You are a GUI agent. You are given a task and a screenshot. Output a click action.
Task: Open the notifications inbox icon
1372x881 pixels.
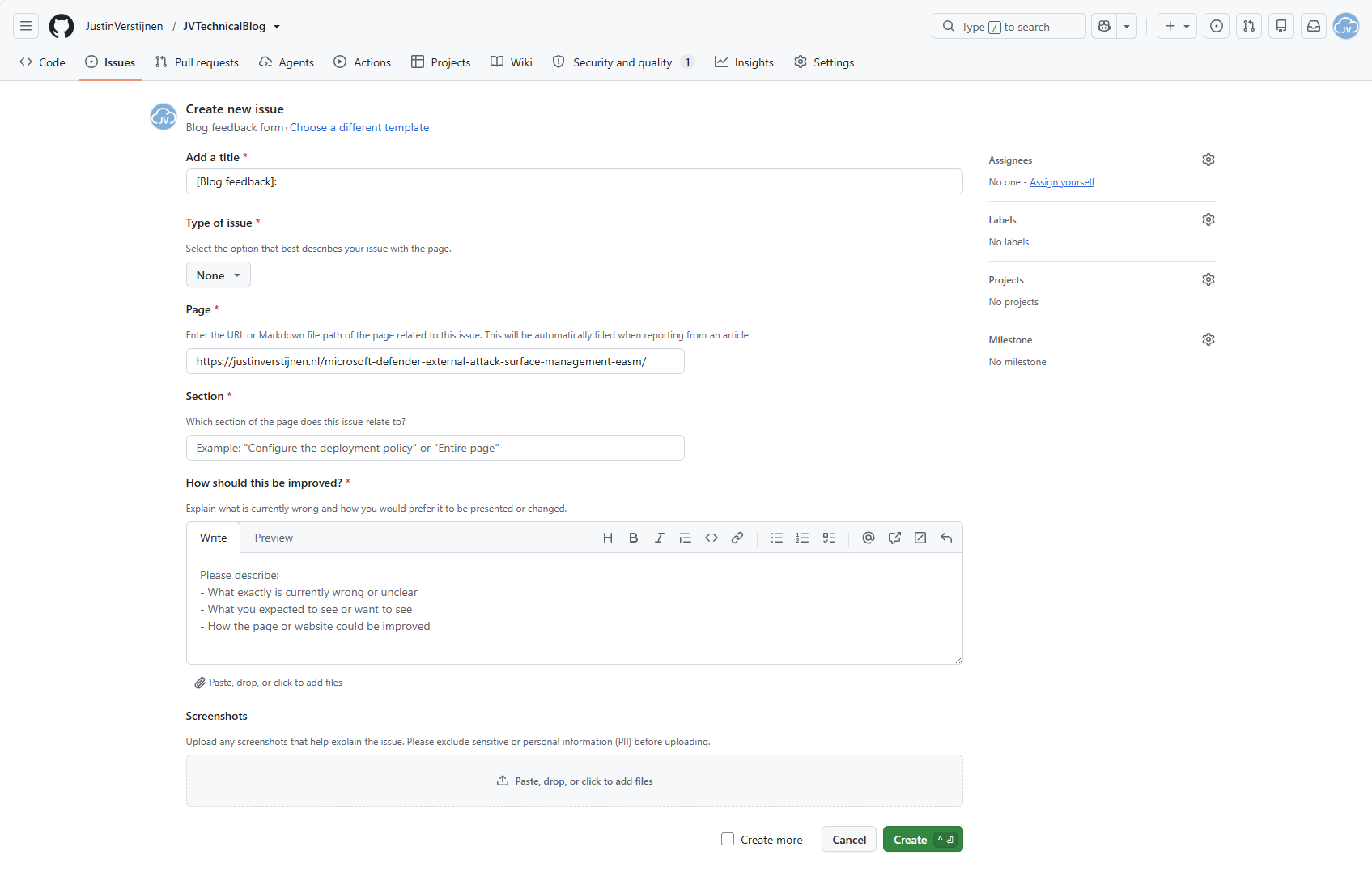[x=1314, y=26]
